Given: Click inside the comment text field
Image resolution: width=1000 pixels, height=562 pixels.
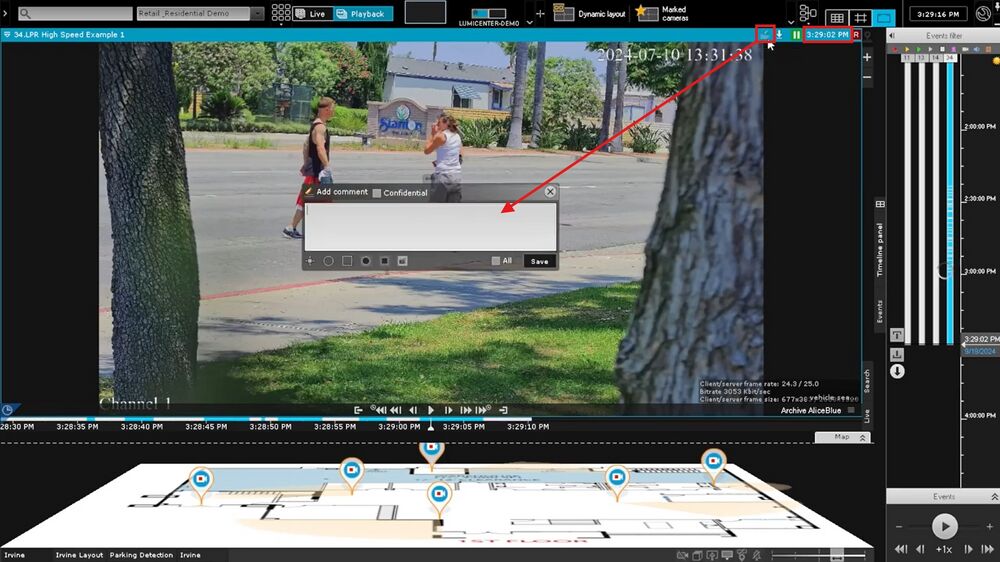Looking at the screenshot, I should pos(430,227).
